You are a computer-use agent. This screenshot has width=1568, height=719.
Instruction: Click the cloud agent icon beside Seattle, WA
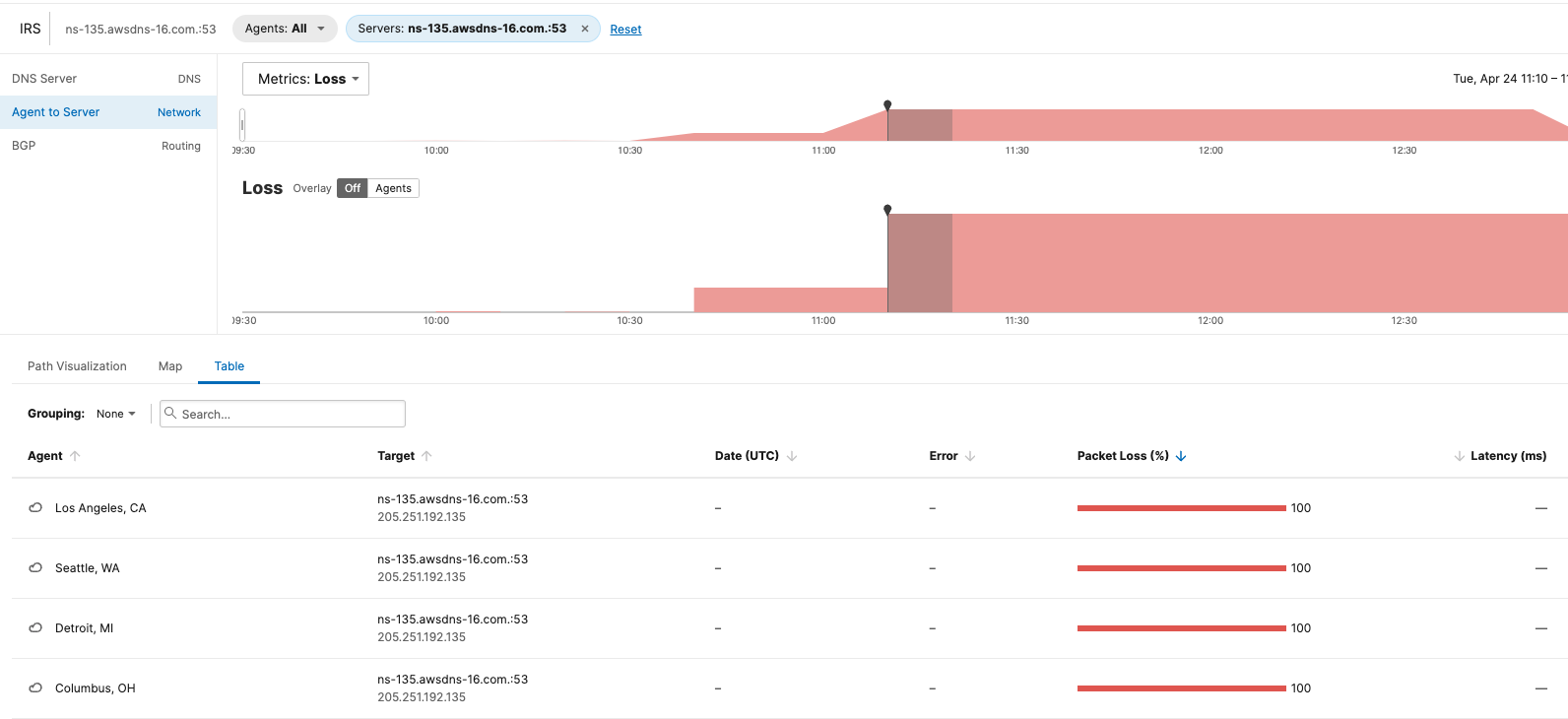35,568
